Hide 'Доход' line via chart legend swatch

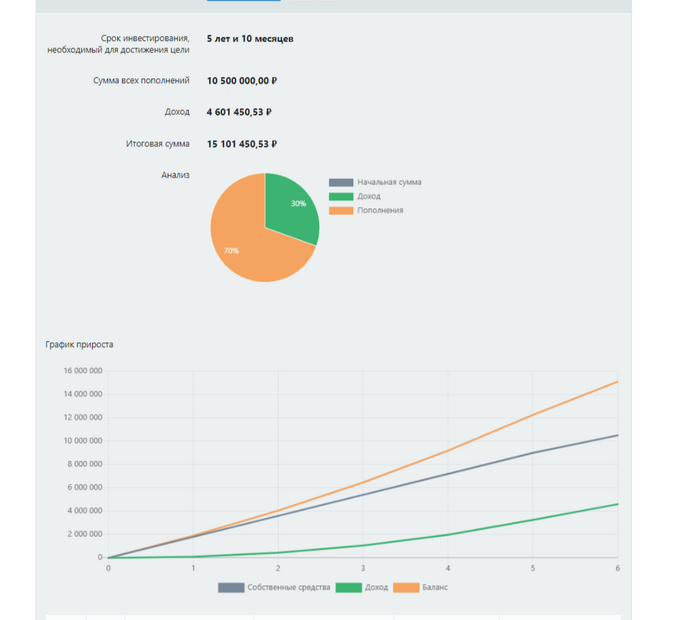tap(349, 587)
